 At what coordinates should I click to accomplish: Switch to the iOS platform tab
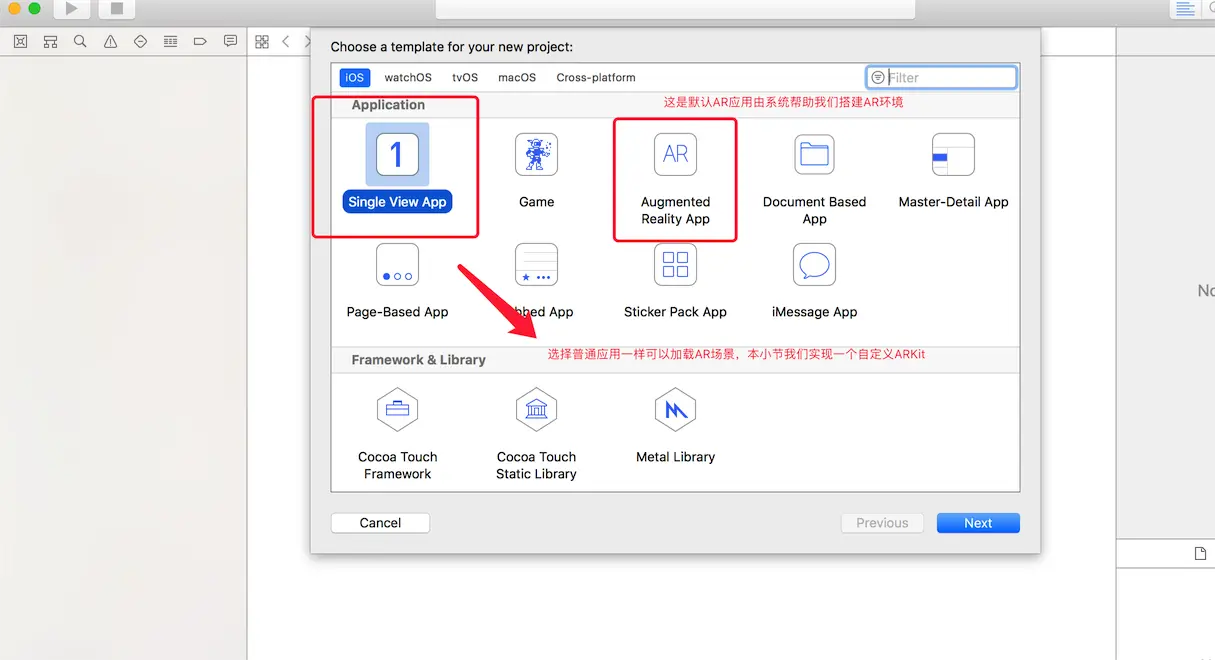(x=354, y=77)
